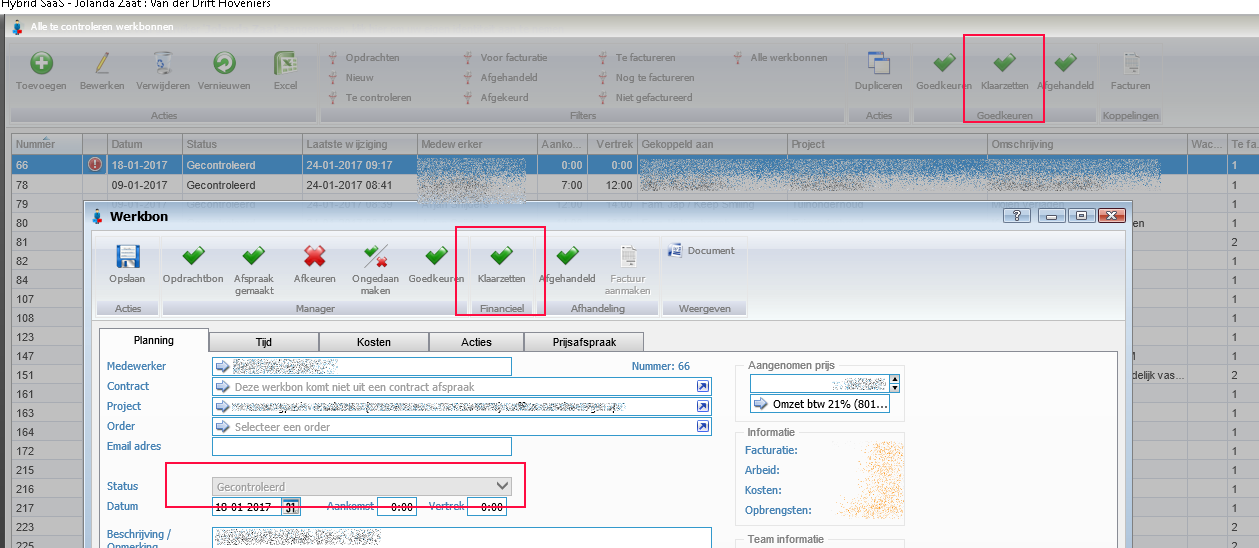Image resolution: width=1259 pixels, height=548 pixels.
Task: Click the Medewerker field label link
Action: tap(136, 366)
